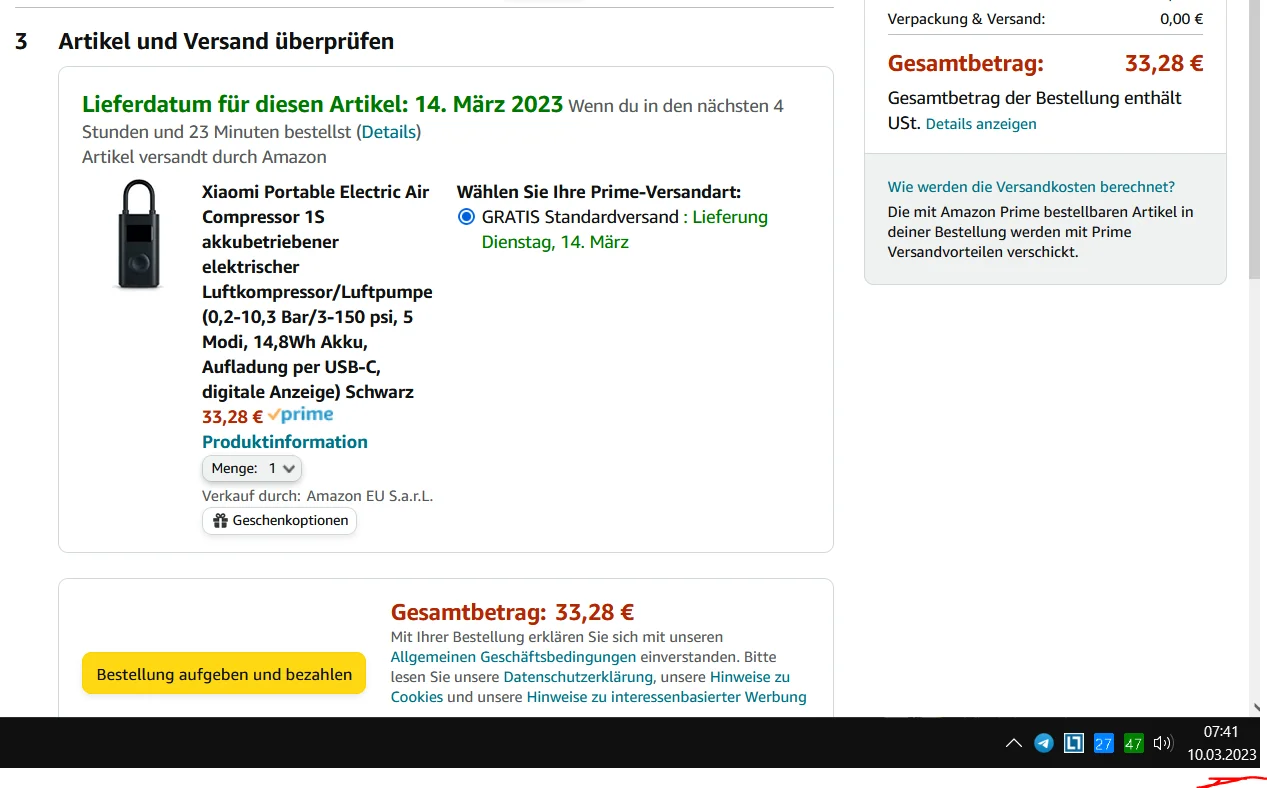Image resolution: width=1267 pixels, height=788 pixels.
Task: Open Allgemeinen Geschäftsbedingungen link
Action: (513, 657)
